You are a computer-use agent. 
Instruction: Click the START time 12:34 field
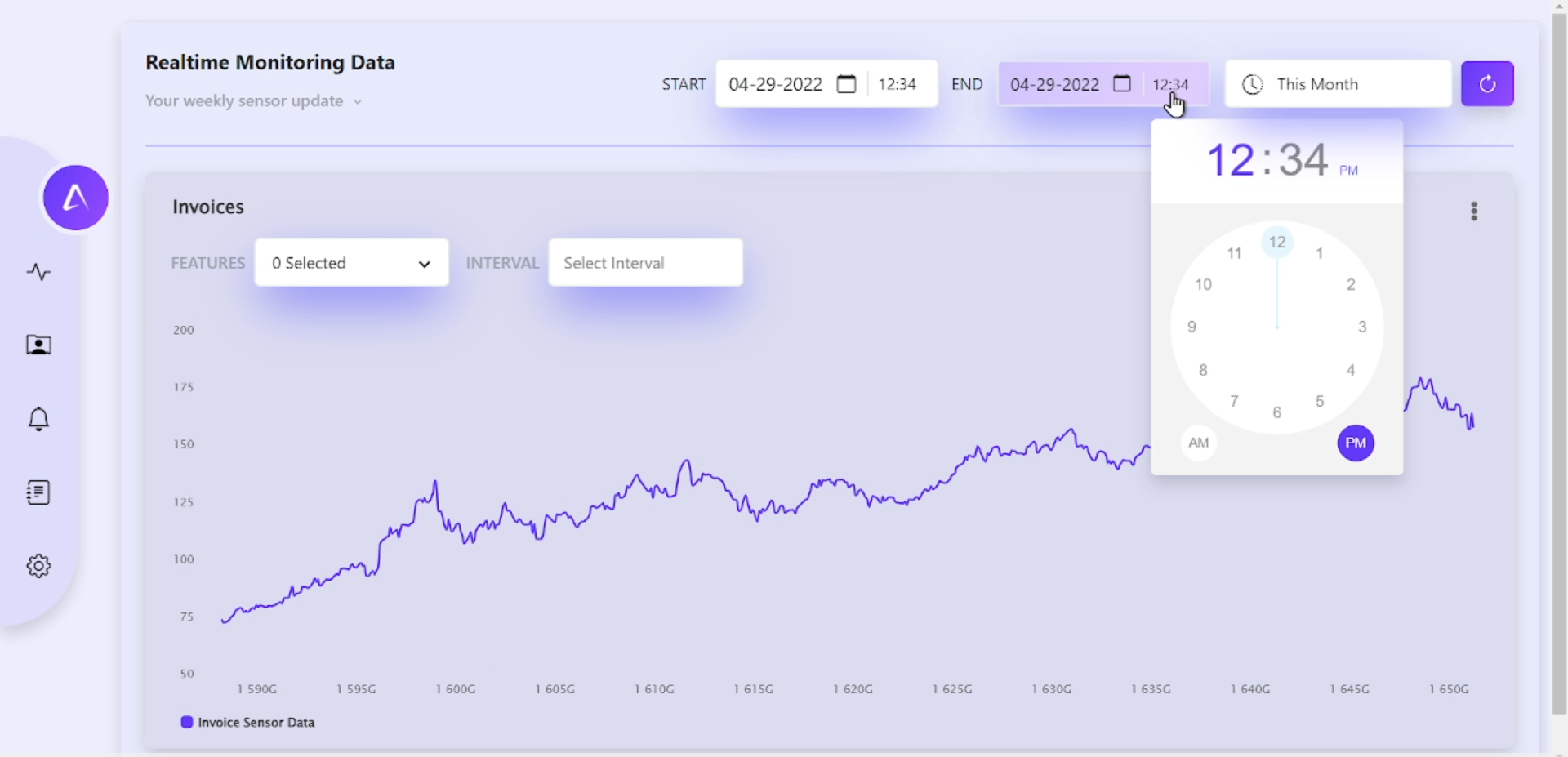898,84
